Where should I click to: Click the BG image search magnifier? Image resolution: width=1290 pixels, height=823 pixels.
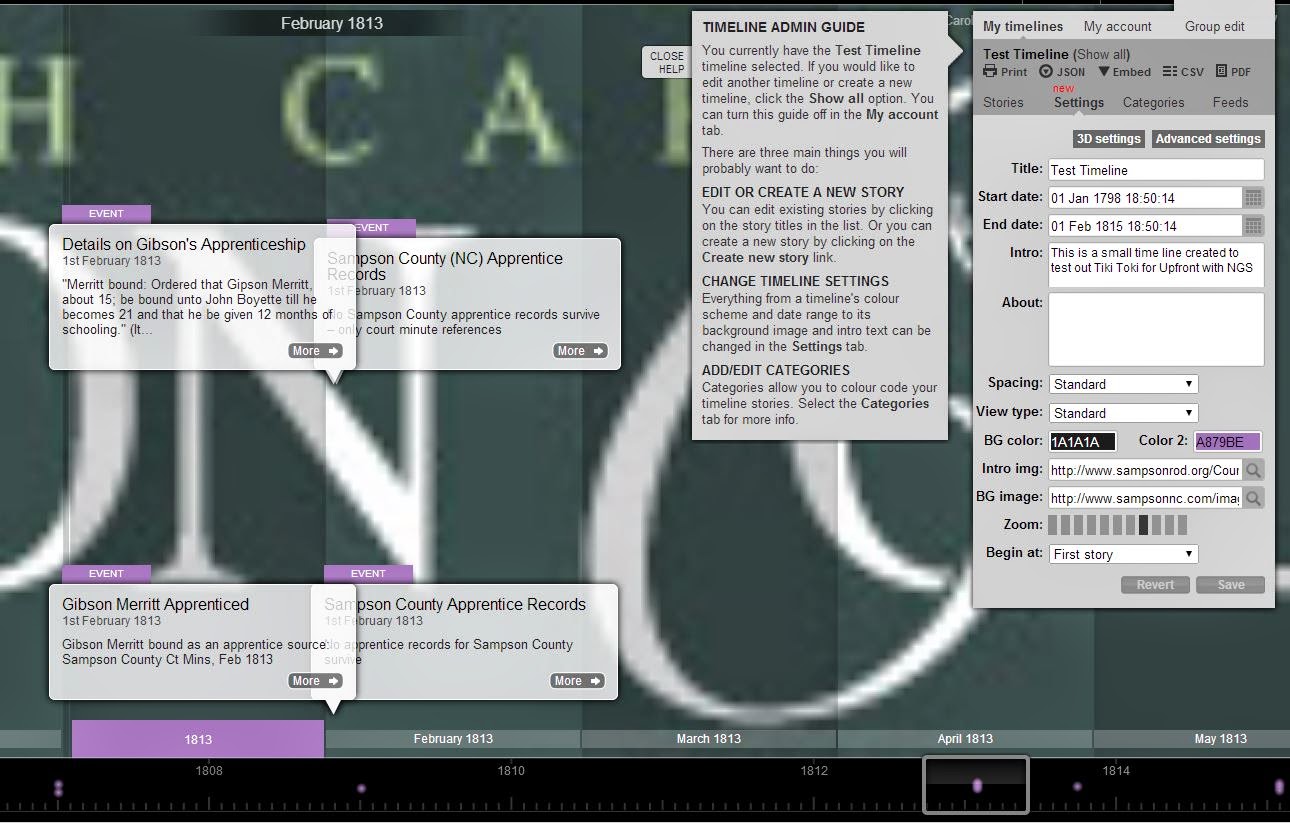coord(1254,497)
